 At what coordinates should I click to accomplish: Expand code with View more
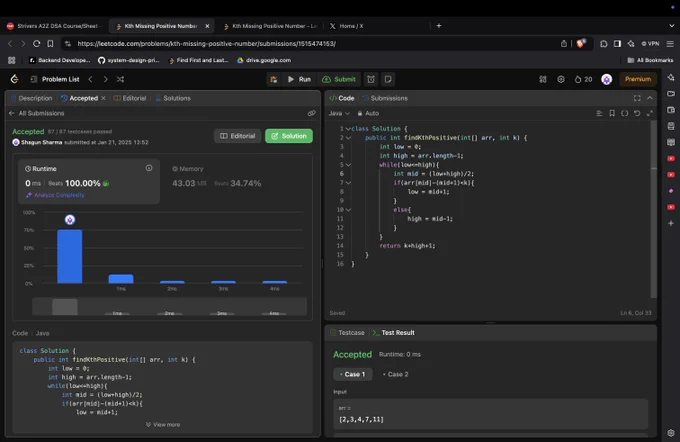point(163,425)
